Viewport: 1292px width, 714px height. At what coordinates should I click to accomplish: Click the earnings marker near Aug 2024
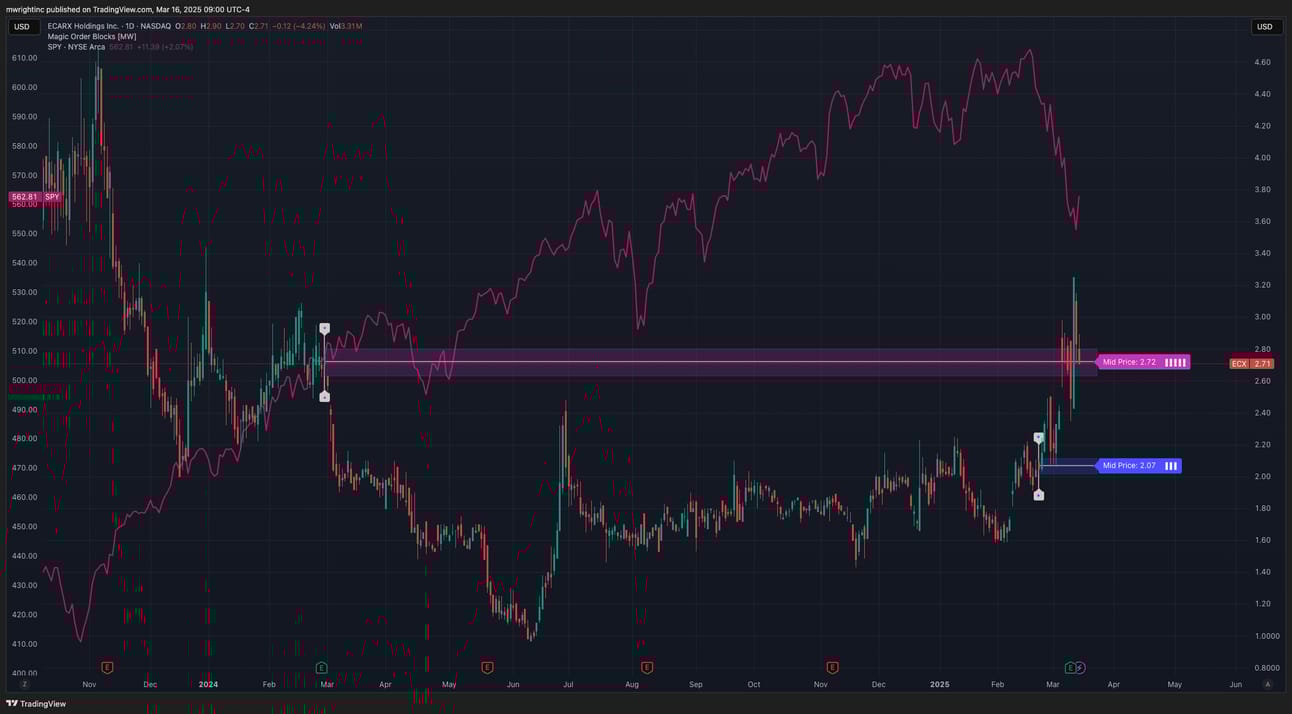click(x=647, y=667)
